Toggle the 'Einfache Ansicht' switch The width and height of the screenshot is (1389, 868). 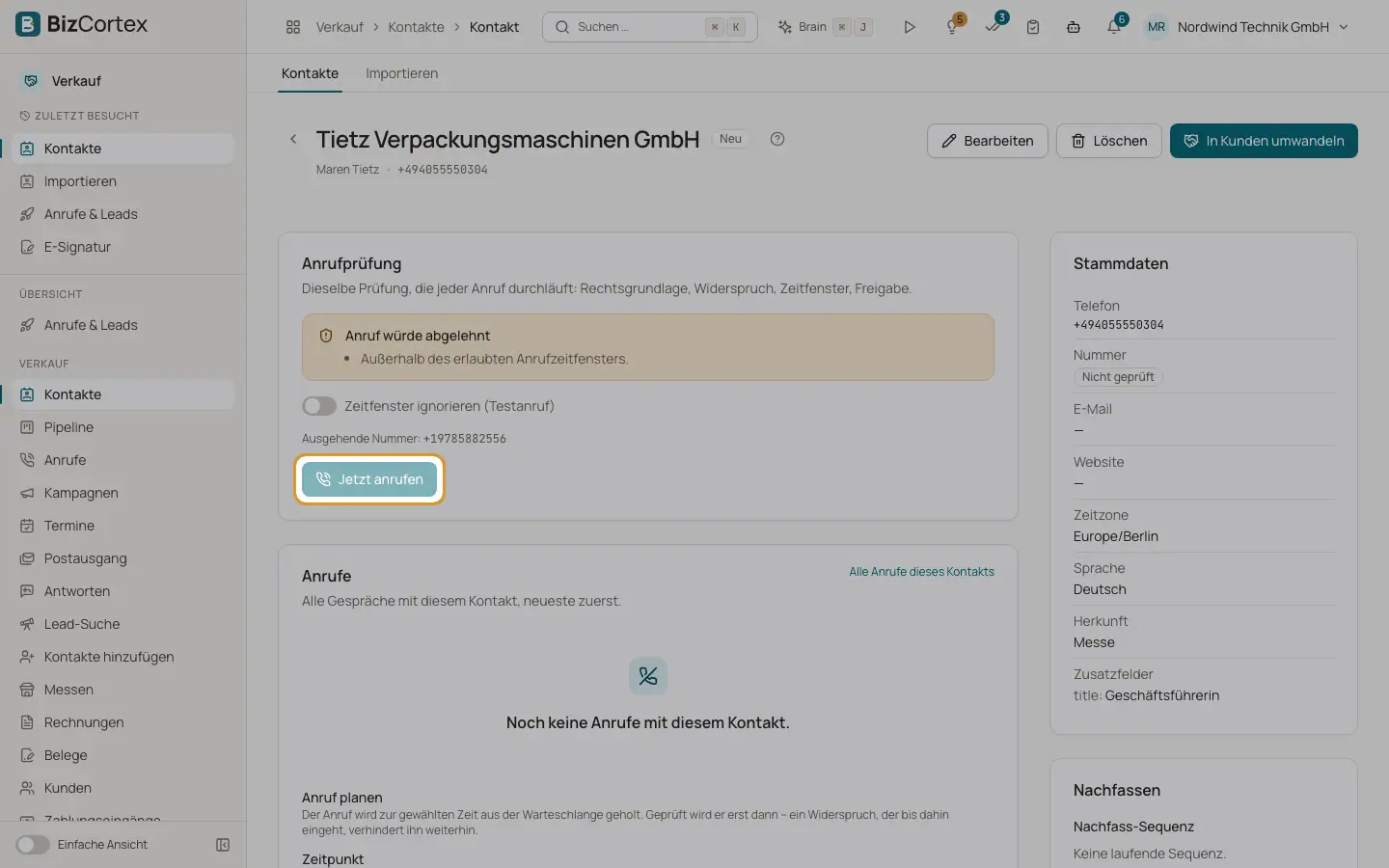coord(33,845)
